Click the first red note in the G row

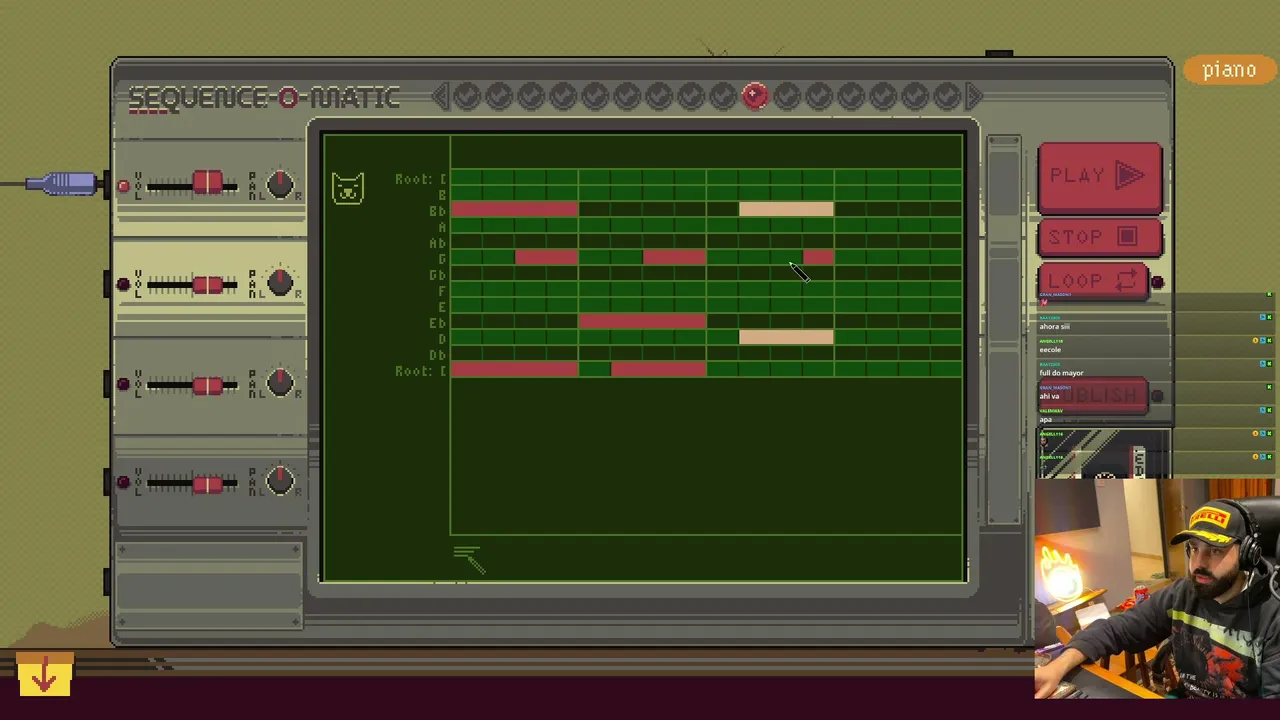tap(546, 258)
